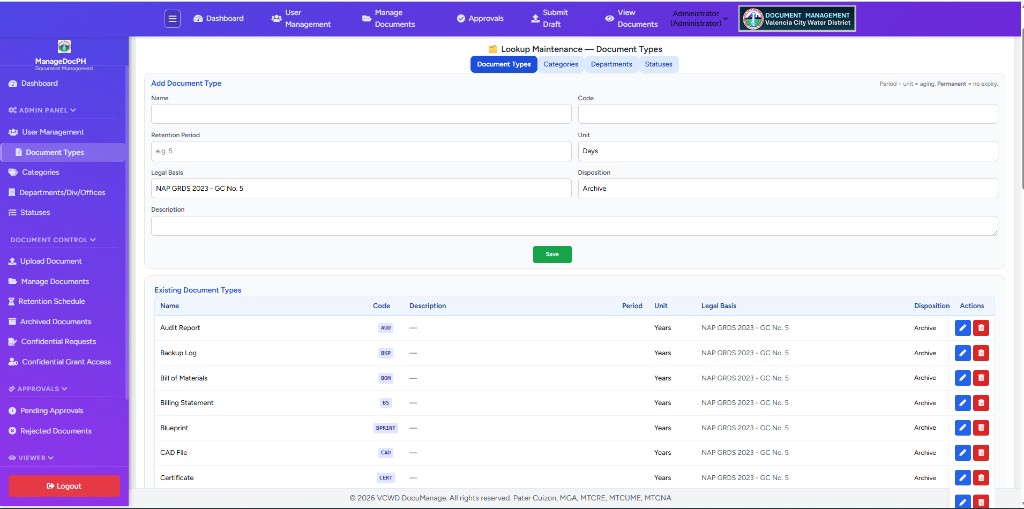Click the BPRINT code badge
This screenshot has height=509, width=1024.
pyautogui.click(x=385, y=428)
